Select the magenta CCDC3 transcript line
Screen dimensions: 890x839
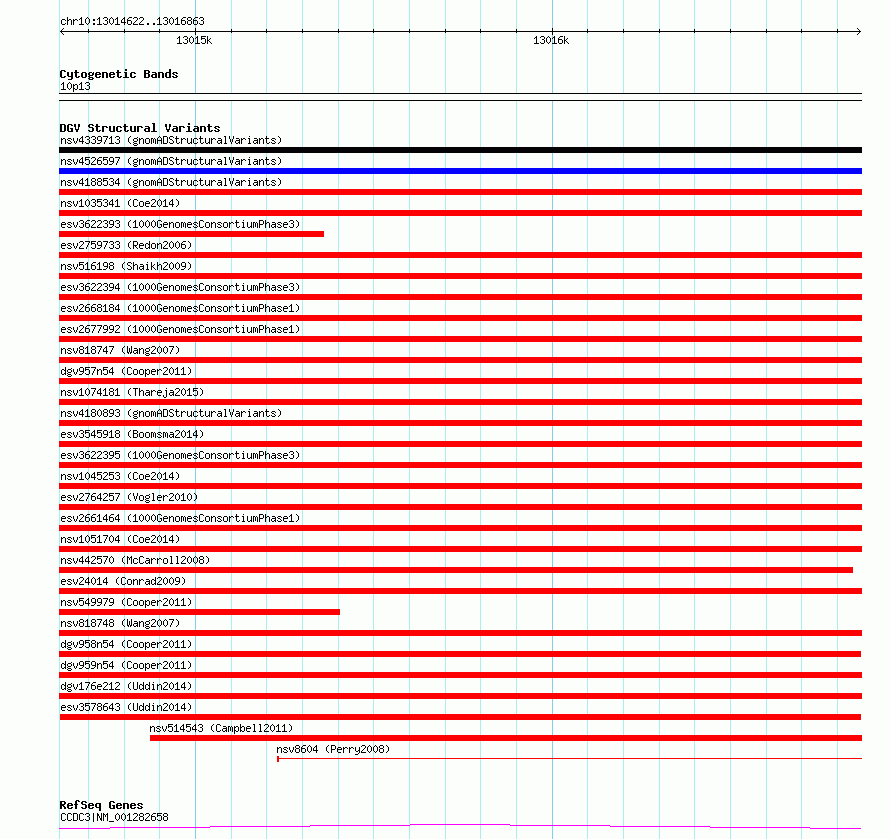click(x=460, y=827)
